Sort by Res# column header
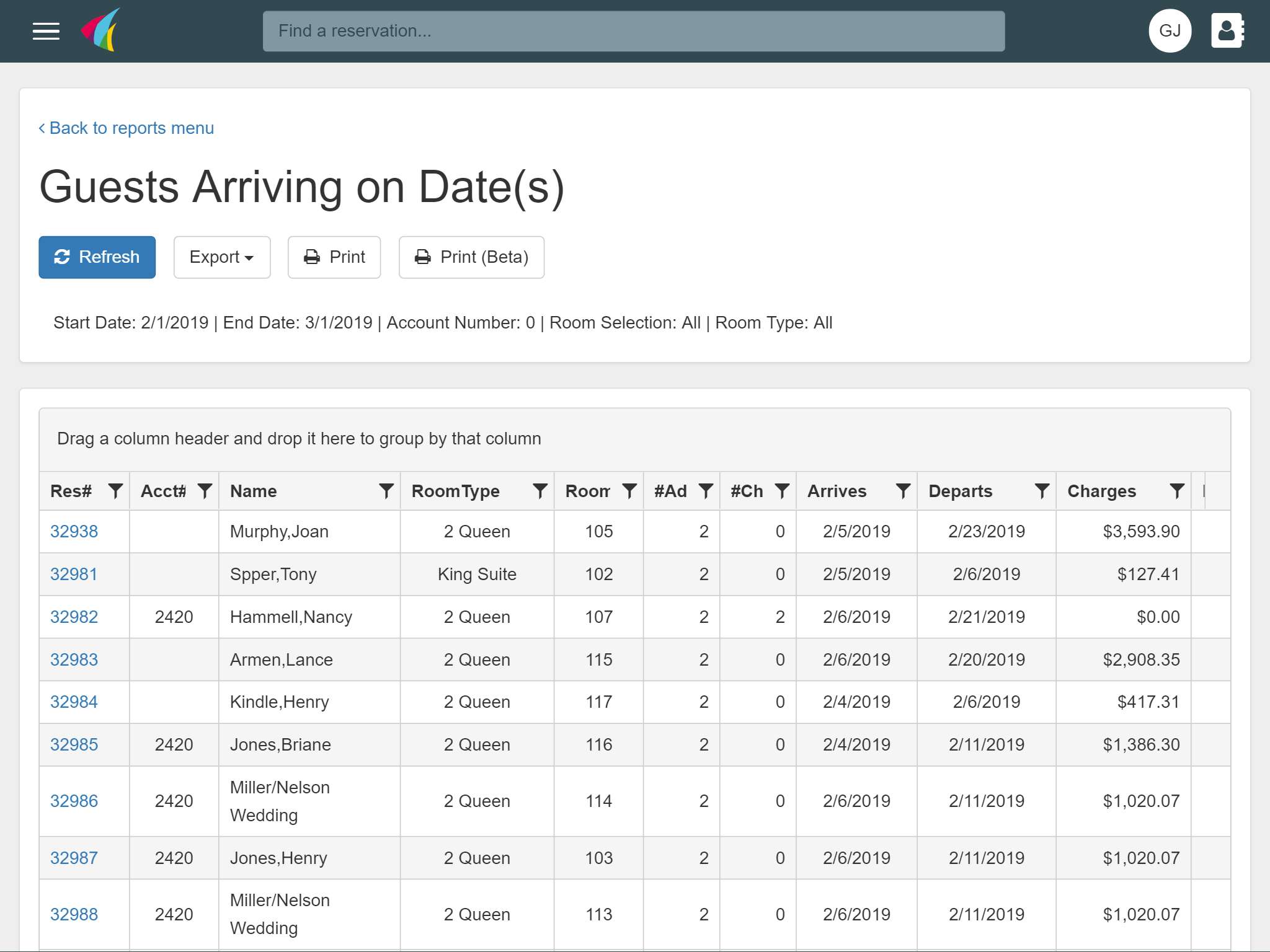The height and width of the screenshot is (952, 1270). tap(71, 491)
